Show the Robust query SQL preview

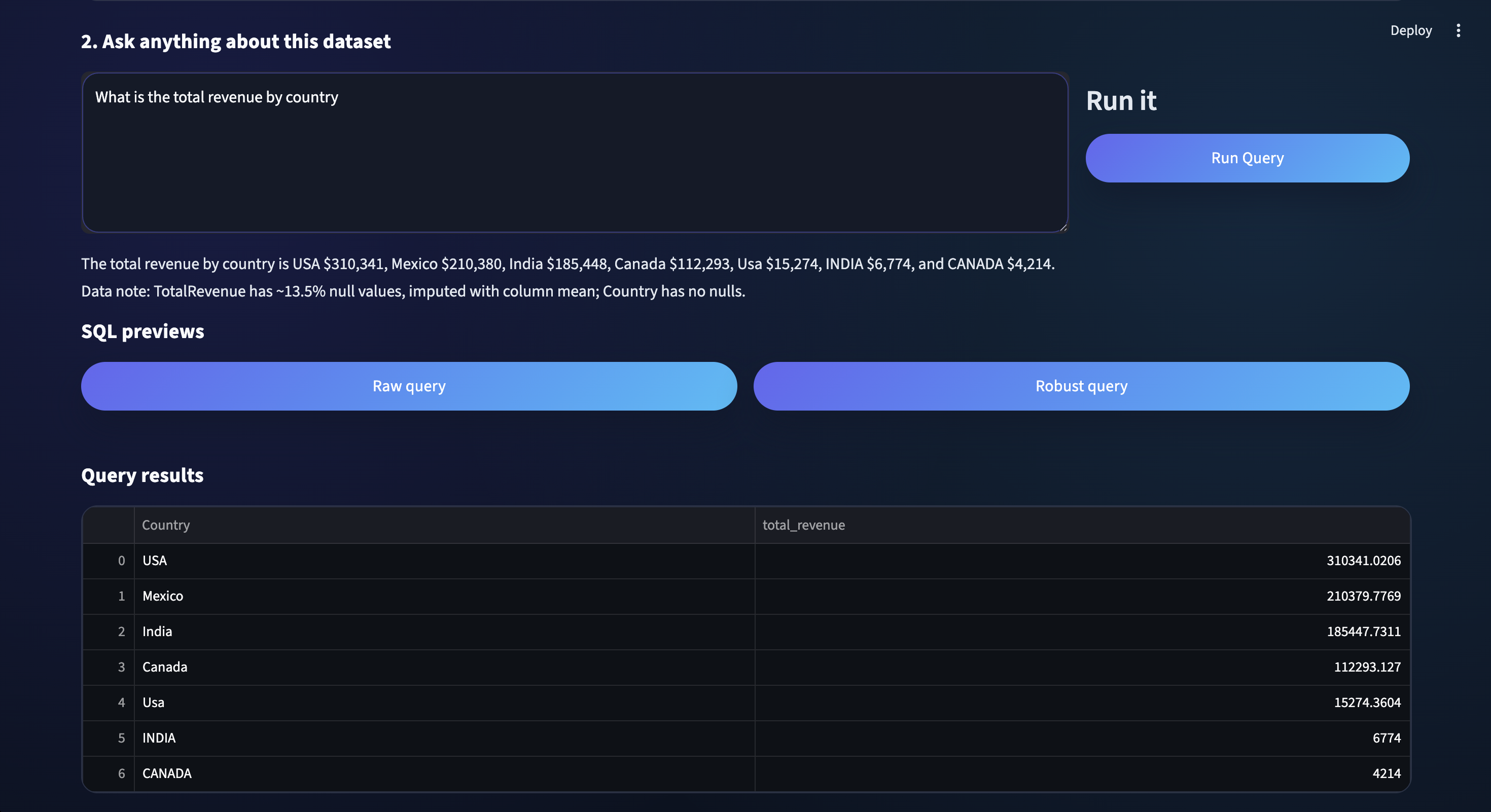pyautogui.click(x=1081, y=386)
